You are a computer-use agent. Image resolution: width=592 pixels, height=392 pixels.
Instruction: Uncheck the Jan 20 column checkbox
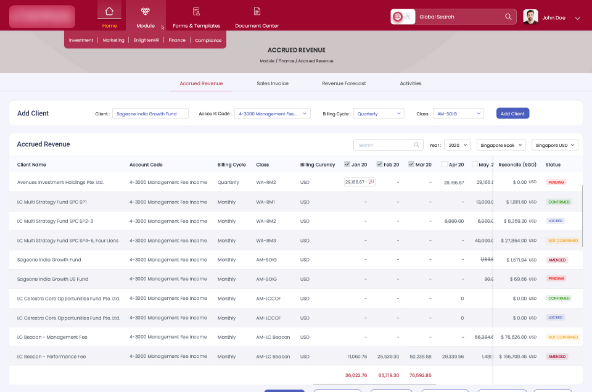point(347,164)
